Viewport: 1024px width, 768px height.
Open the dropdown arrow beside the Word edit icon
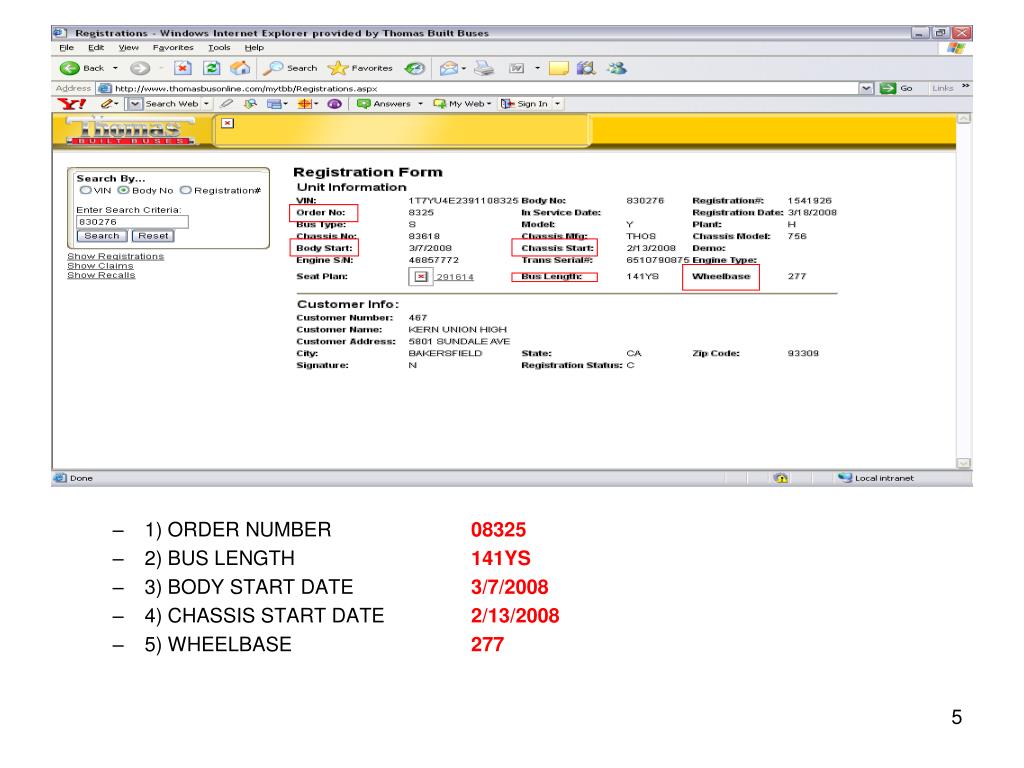coord(537,68)
